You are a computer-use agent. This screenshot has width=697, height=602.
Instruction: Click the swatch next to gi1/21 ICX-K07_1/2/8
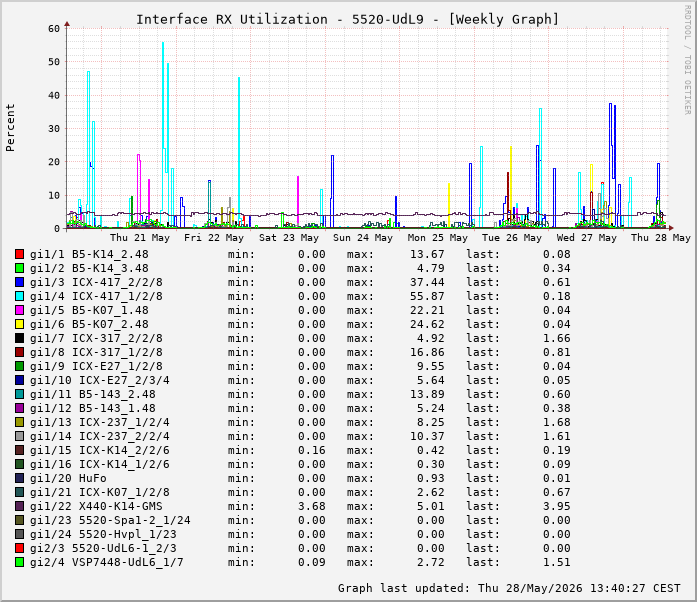19,492
